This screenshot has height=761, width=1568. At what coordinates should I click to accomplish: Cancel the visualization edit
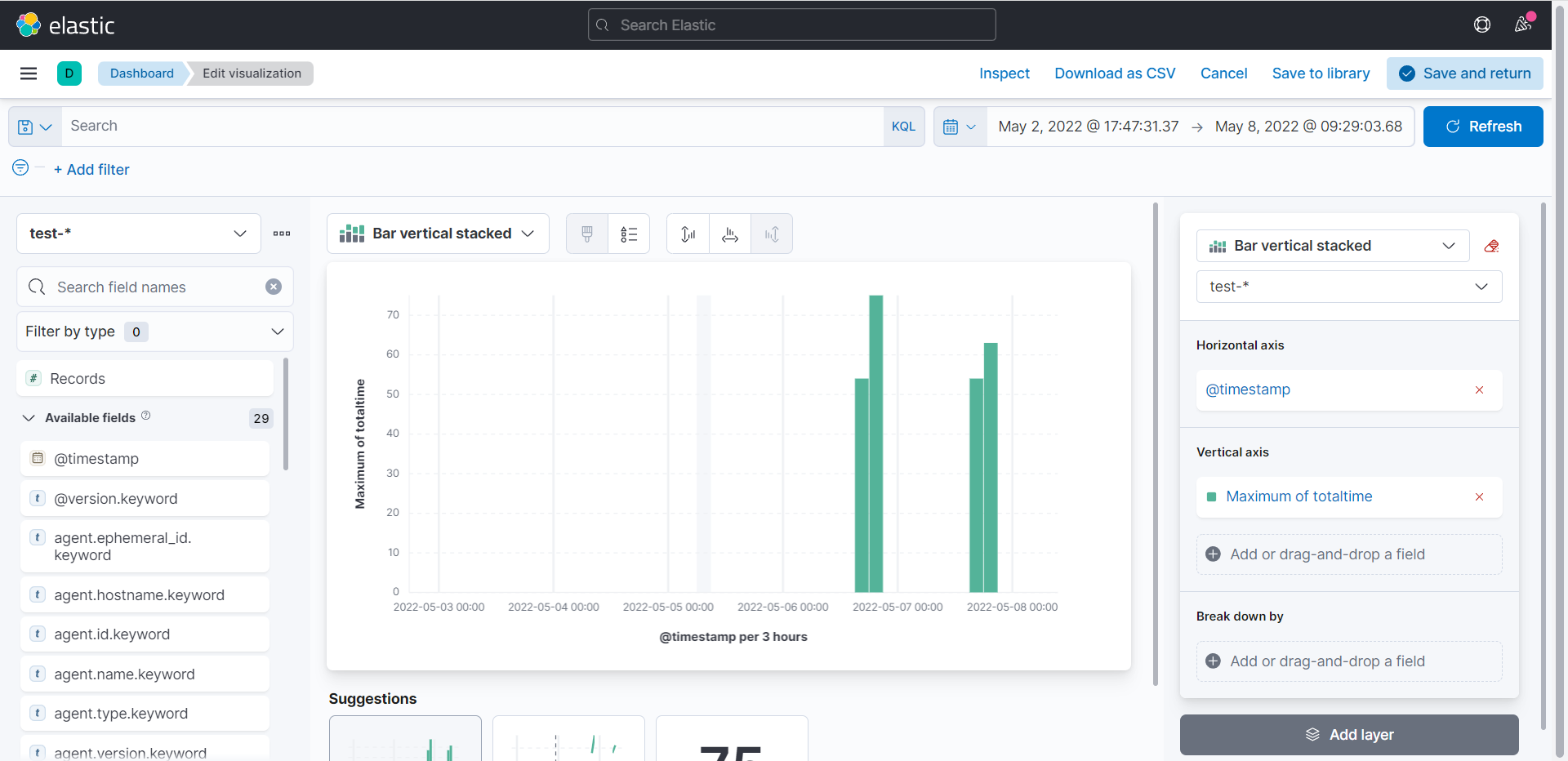pyautogui.click(x=1223, y=73)
